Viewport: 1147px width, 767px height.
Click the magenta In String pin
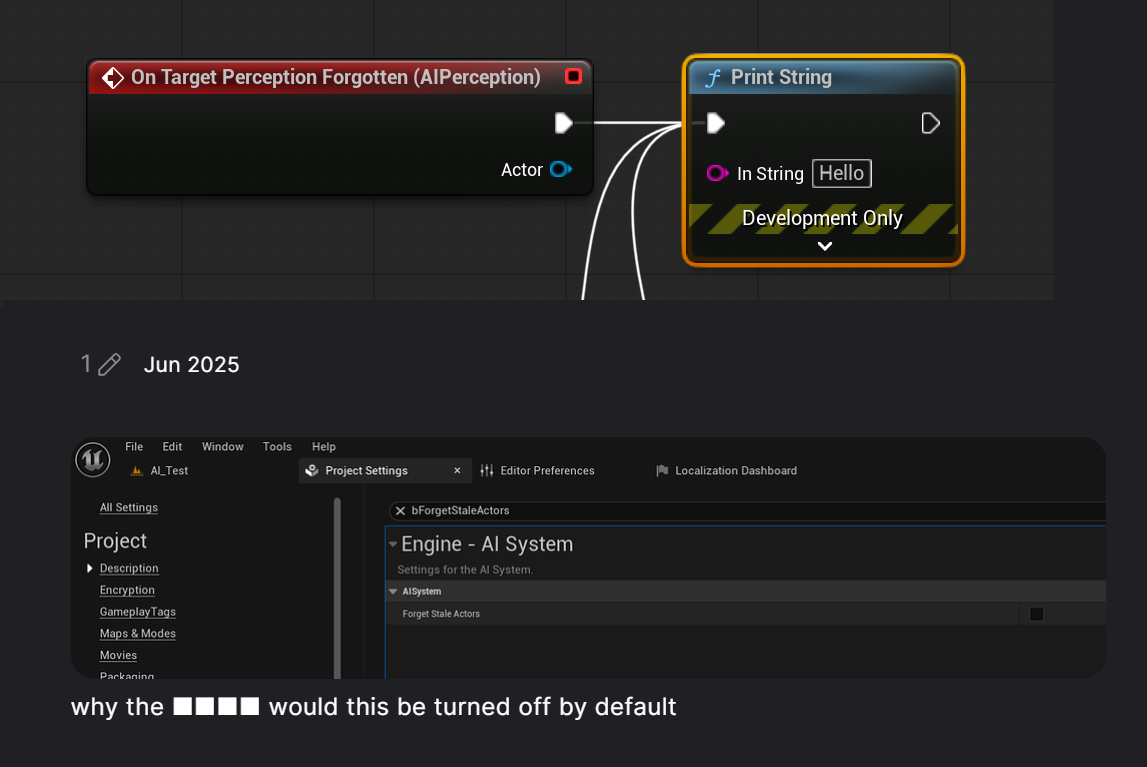(717, 173)
